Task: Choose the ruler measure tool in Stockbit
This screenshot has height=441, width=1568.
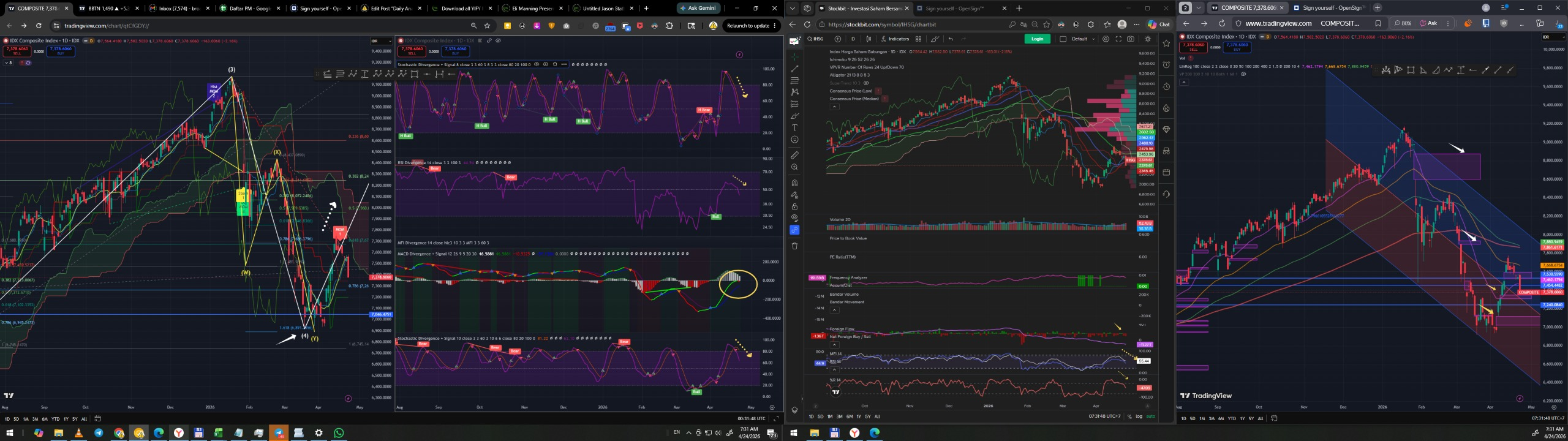Action: tap(794, 156)
